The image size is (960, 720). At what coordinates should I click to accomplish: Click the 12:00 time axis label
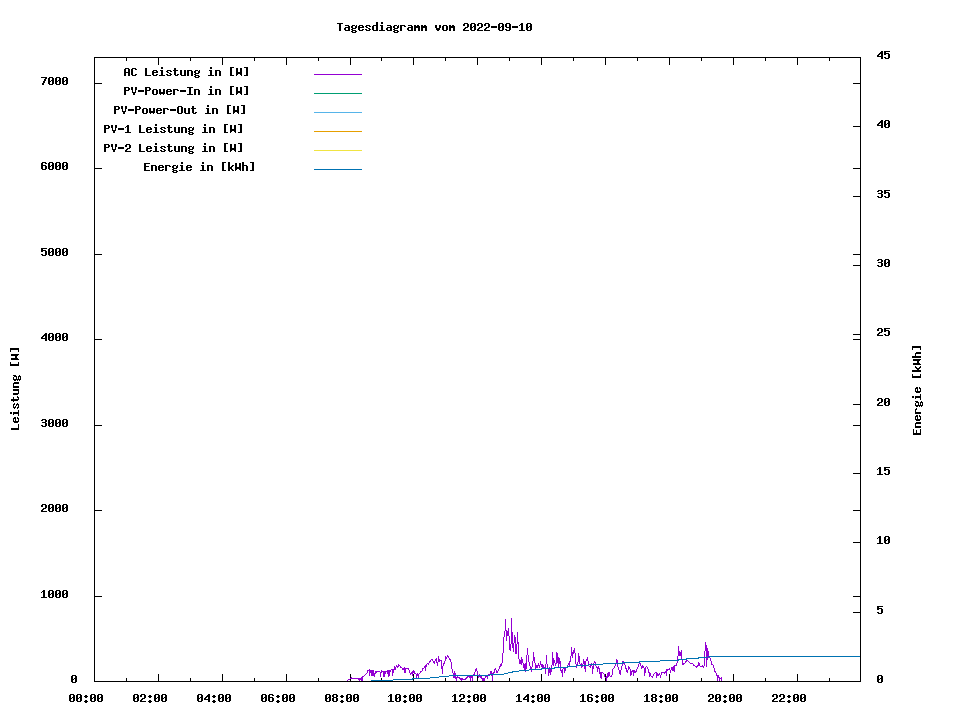tap(469, 698)
